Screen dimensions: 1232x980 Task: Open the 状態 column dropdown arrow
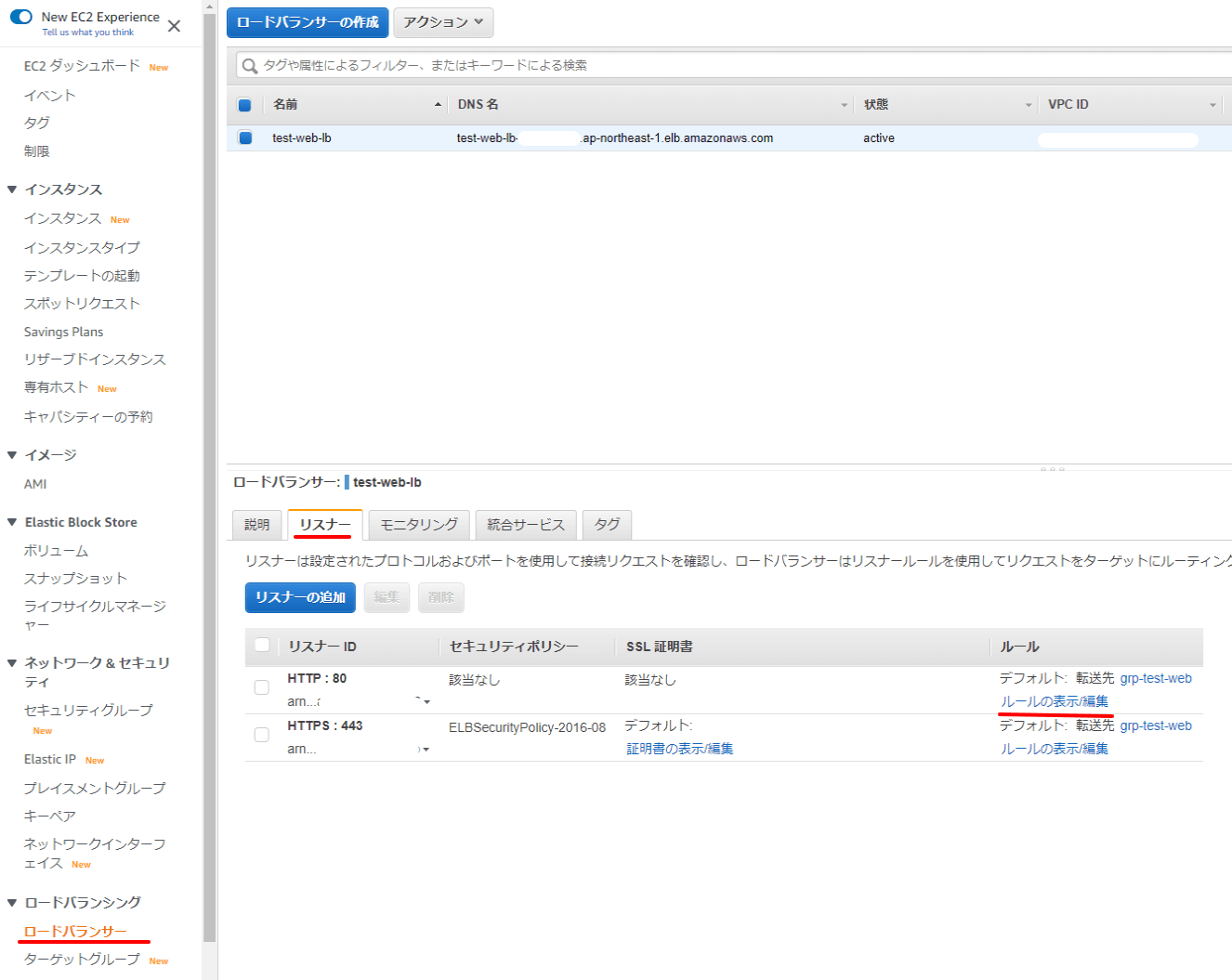pyautogui.click(x=1028, y=105)
